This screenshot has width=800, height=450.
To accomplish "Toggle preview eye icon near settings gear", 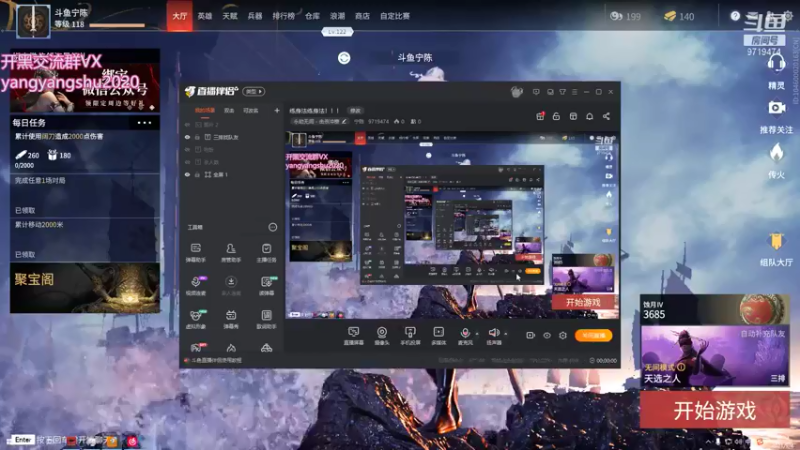I will click(x=546, y=335).
